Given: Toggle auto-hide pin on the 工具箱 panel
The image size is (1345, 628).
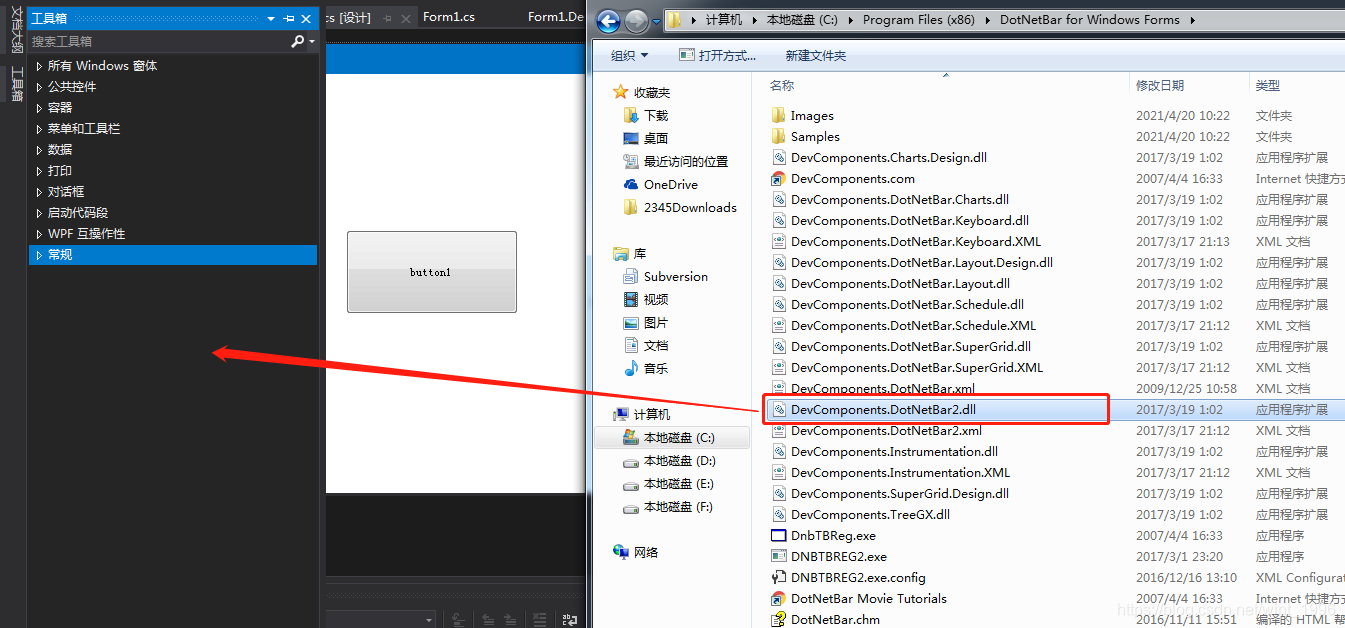Looking at the screenshot, I should 289,19.
